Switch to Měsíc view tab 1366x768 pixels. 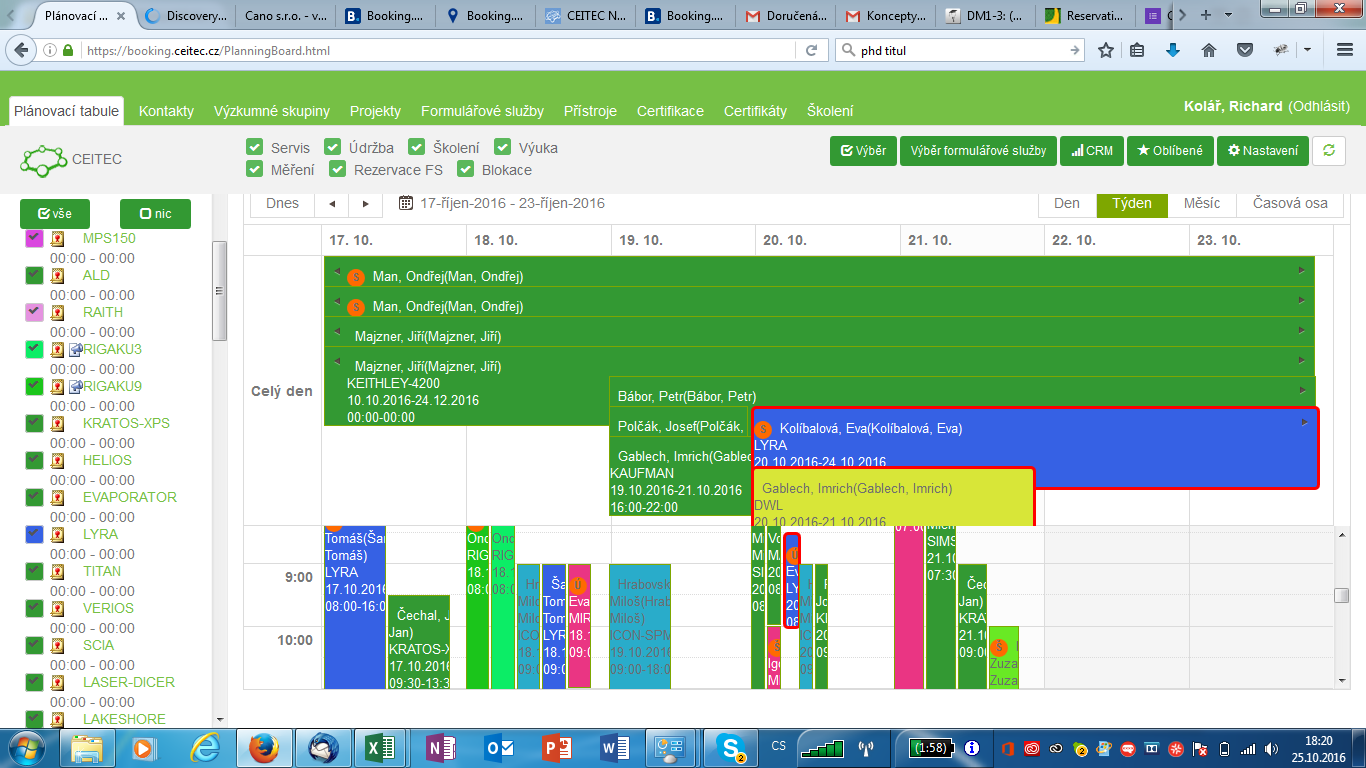click(x=1202, y=203)
